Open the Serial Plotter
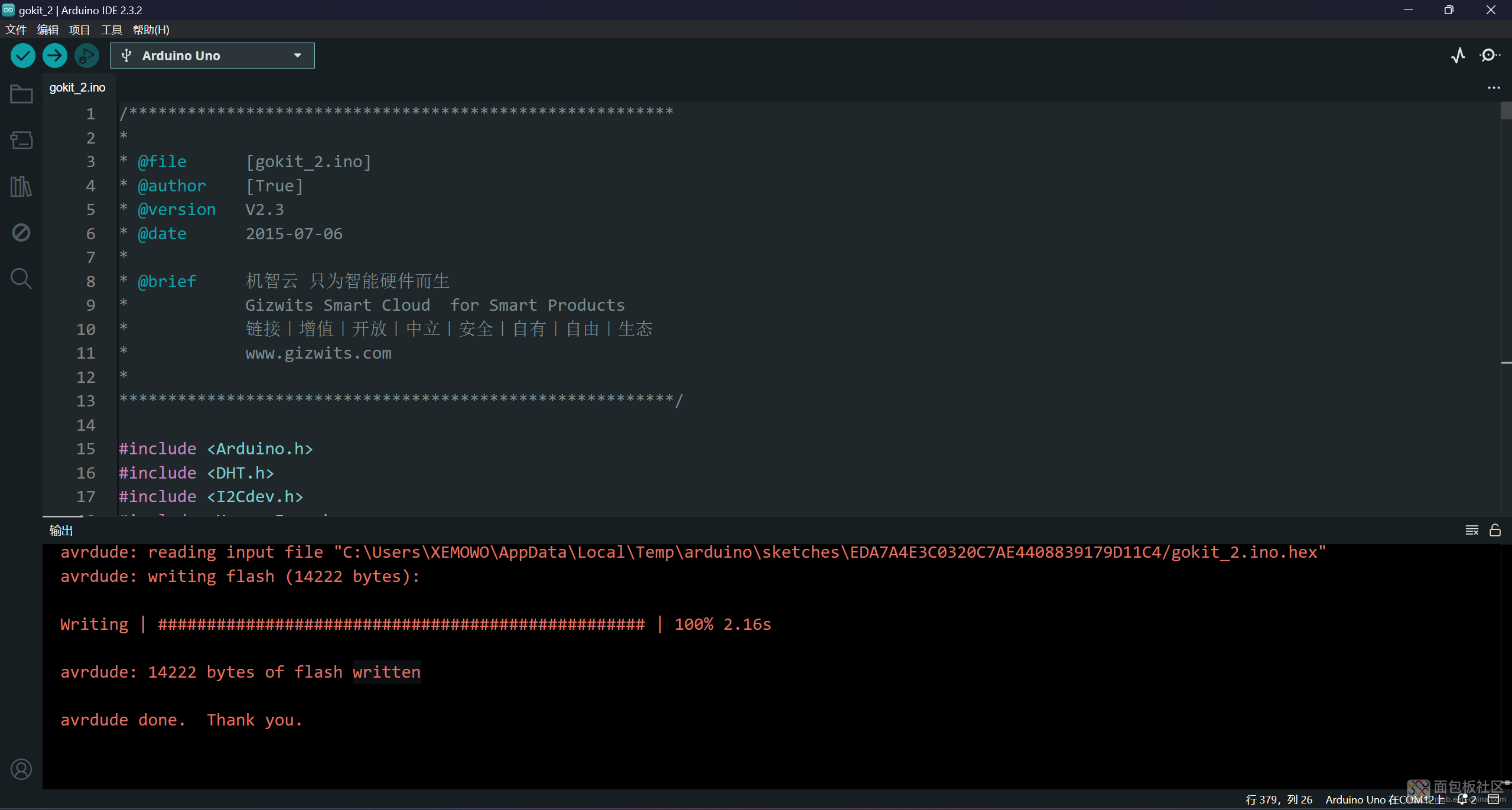 1458,56
